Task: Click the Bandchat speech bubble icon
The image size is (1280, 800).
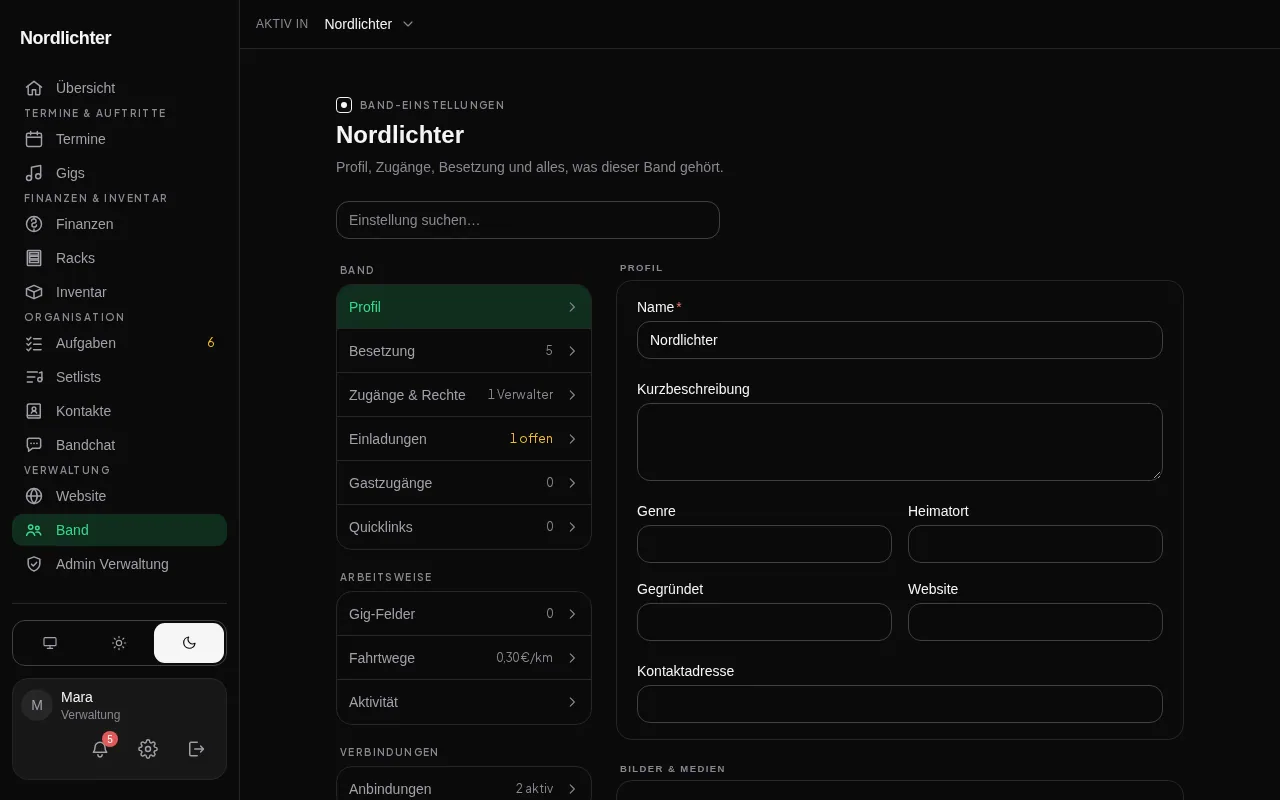Action: coord(34,445)
